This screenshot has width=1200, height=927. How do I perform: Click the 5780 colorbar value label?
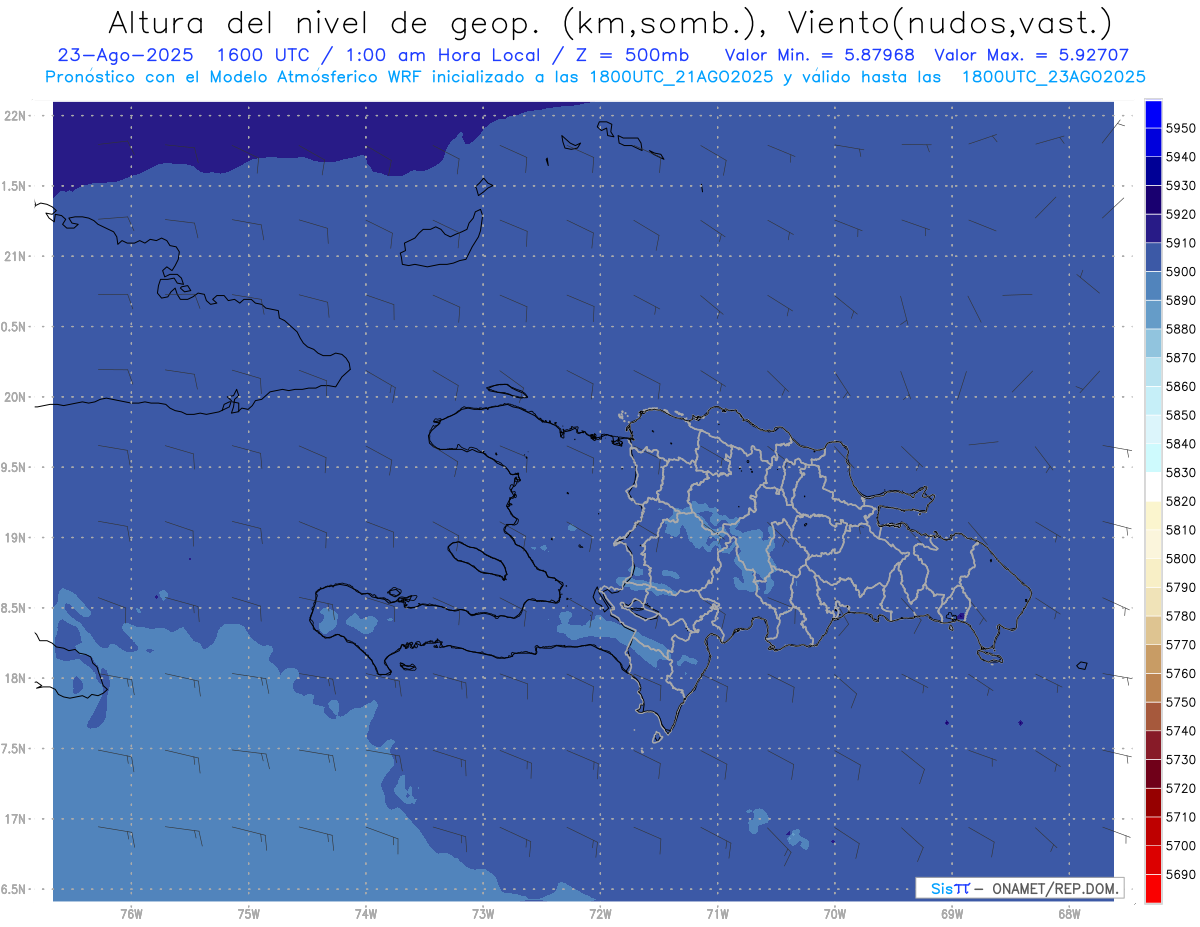1181,616
